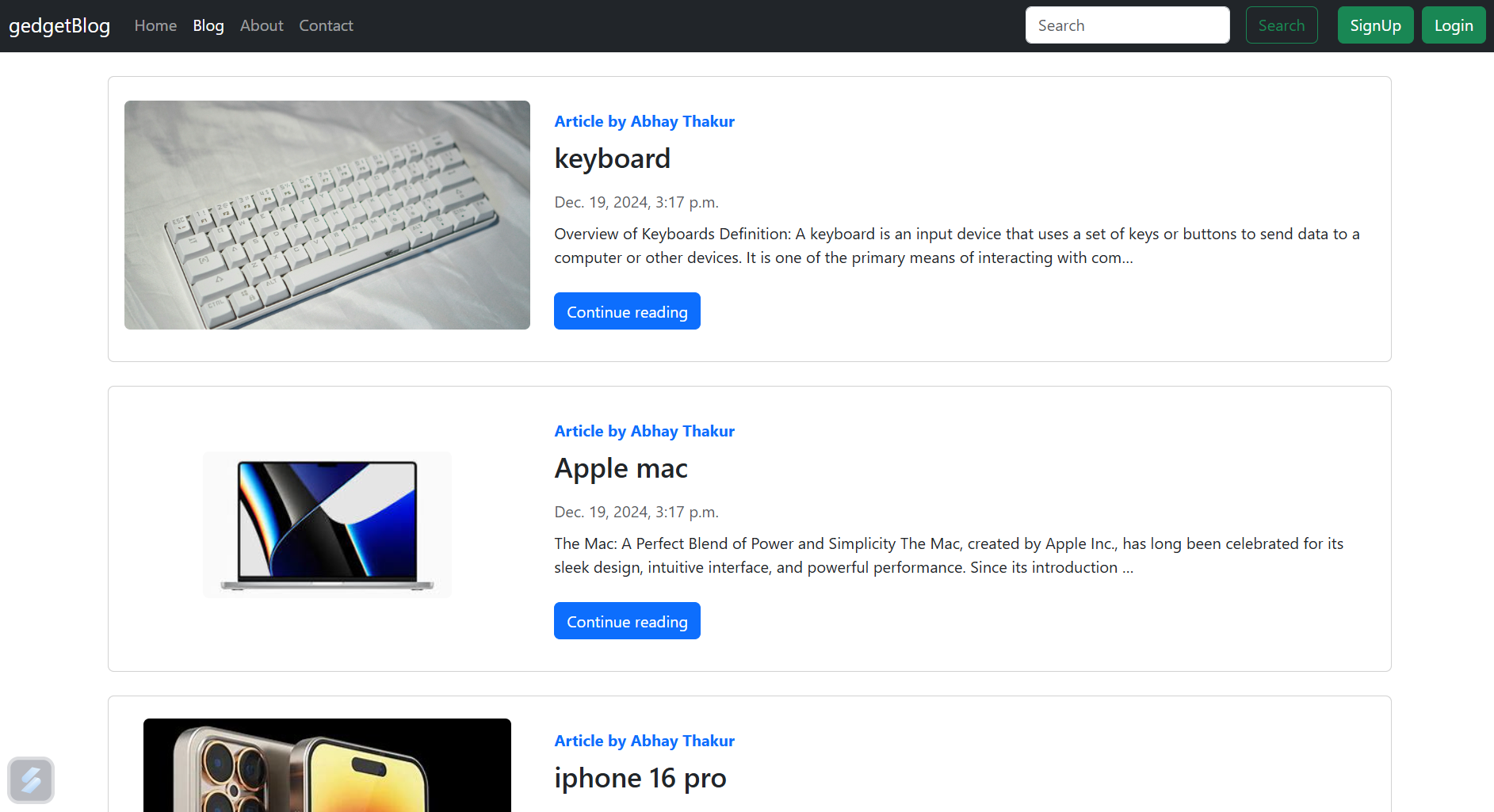Click author link above Apple mac title
Viewport: 1494px width, 812px height.
pyautogui.click(x=644, y=431)
